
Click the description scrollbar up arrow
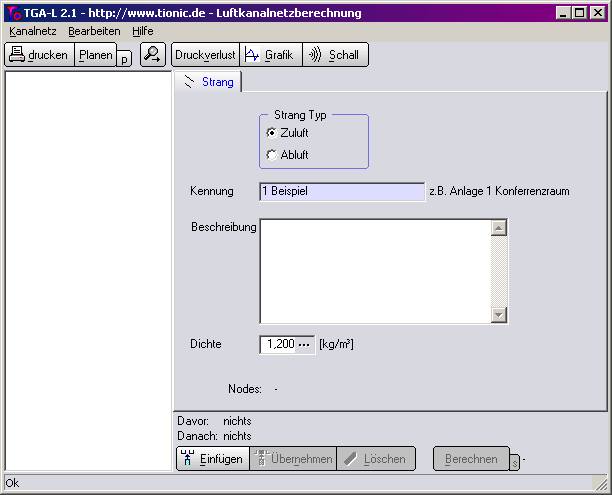[x=499, y=228]
